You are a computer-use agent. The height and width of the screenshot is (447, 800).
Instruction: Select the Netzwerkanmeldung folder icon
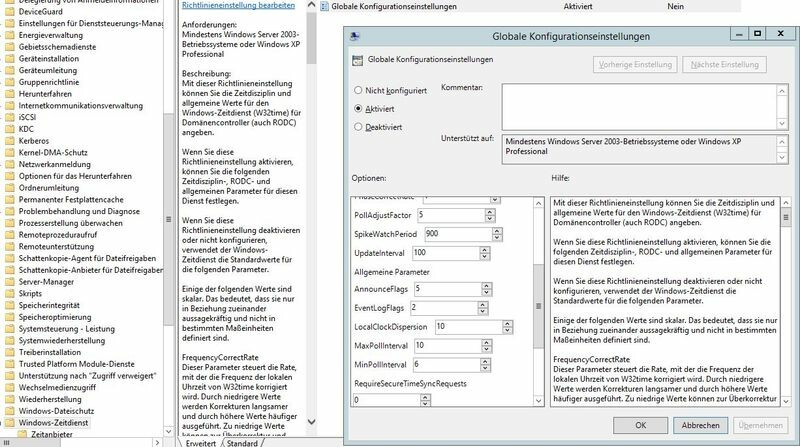click(9, 164)
